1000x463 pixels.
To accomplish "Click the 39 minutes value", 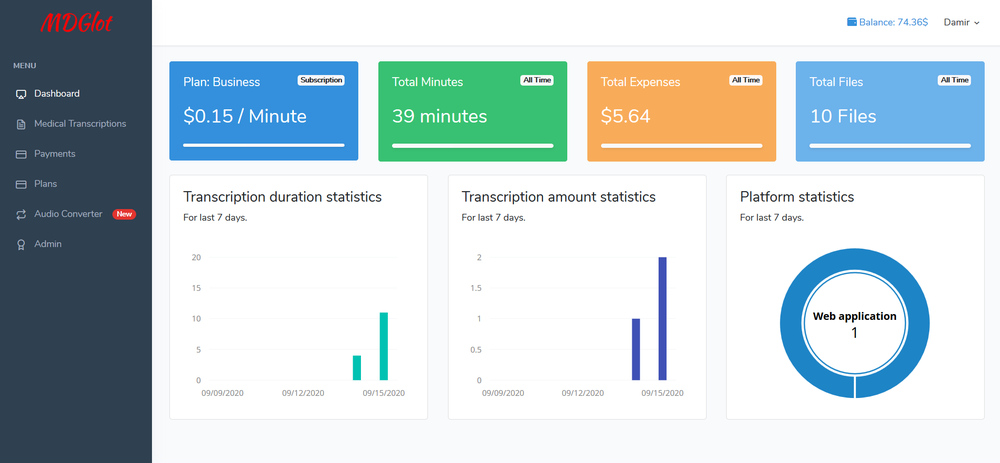I will pyautogui.click(x=439, y=116).
